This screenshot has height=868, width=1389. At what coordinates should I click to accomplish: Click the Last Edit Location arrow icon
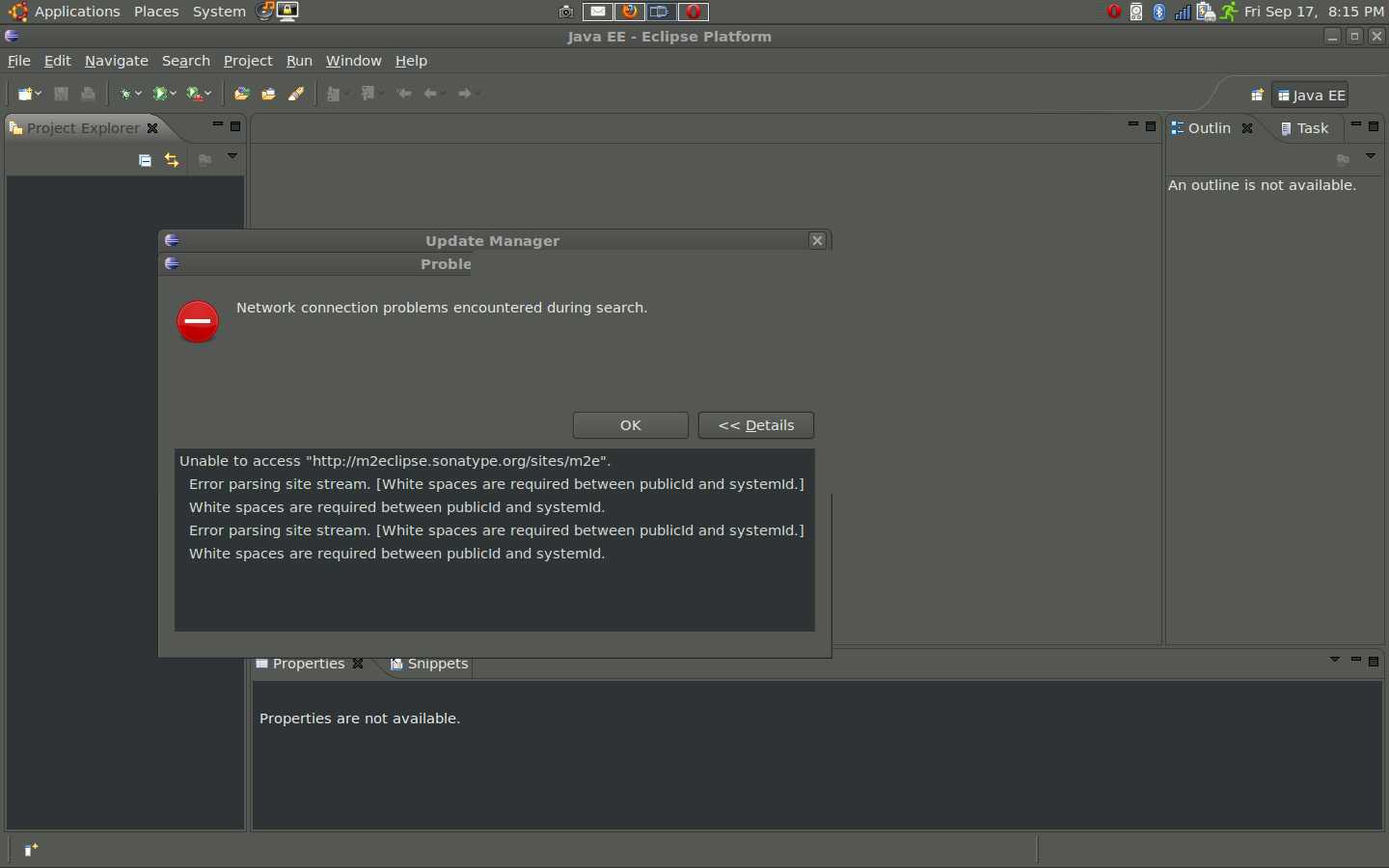click(404, 94)
